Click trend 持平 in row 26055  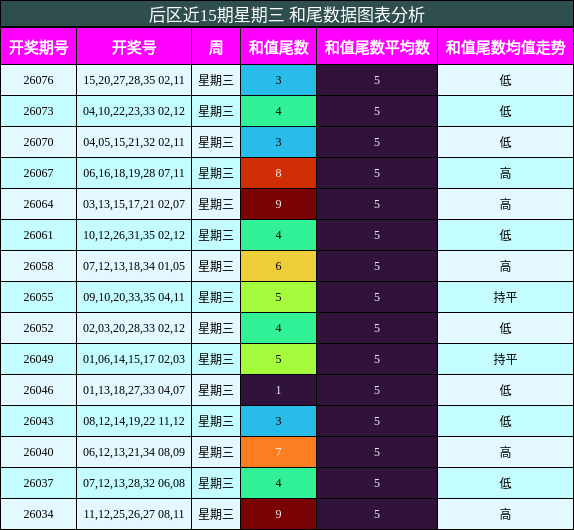(506, 297)
